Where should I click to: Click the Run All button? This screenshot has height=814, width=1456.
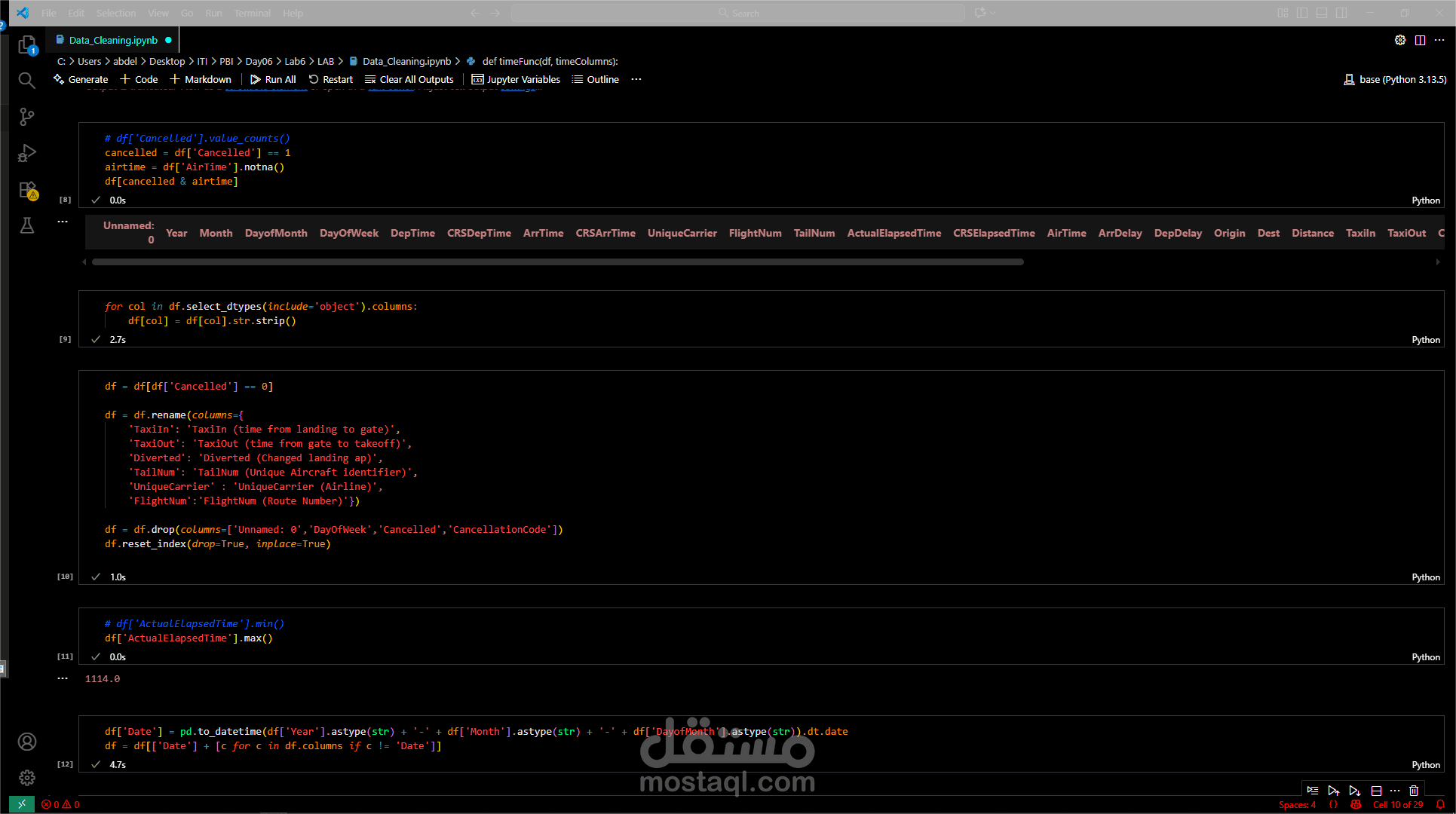[273, 79]
